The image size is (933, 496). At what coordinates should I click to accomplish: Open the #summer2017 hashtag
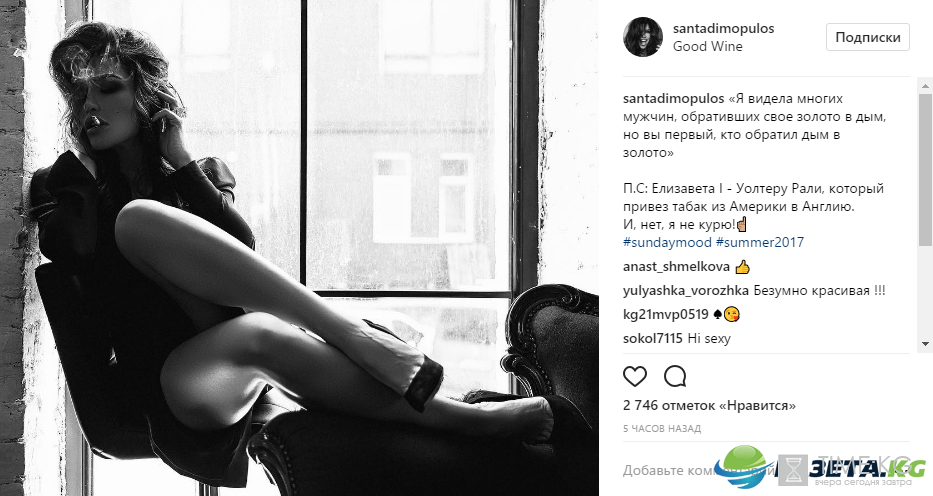760,243
